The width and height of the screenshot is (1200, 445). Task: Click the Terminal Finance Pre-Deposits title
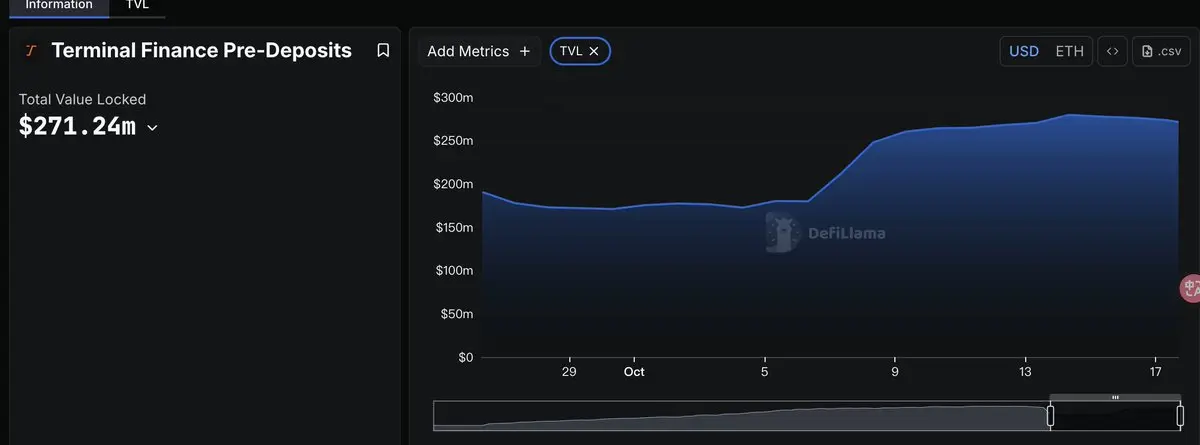(x=201, y=51)
